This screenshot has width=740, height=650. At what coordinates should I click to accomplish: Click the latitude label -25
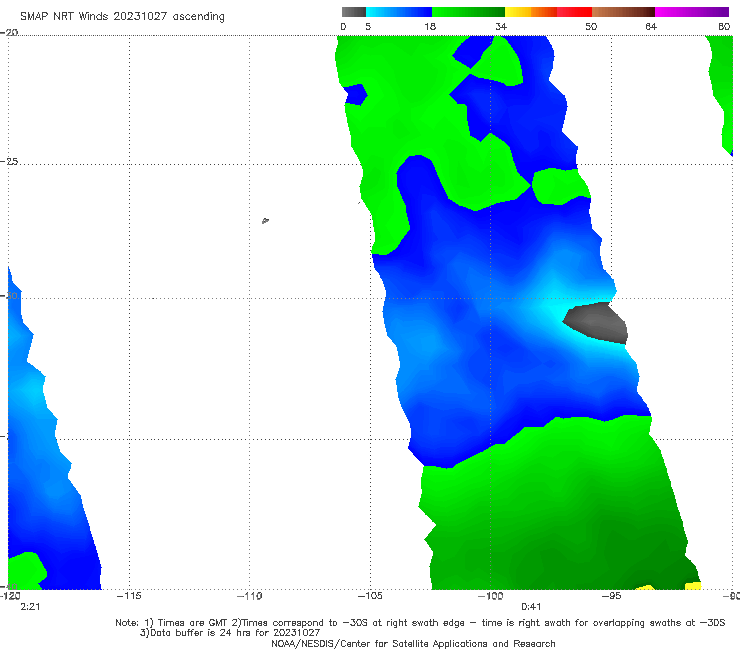coord(9,161)
